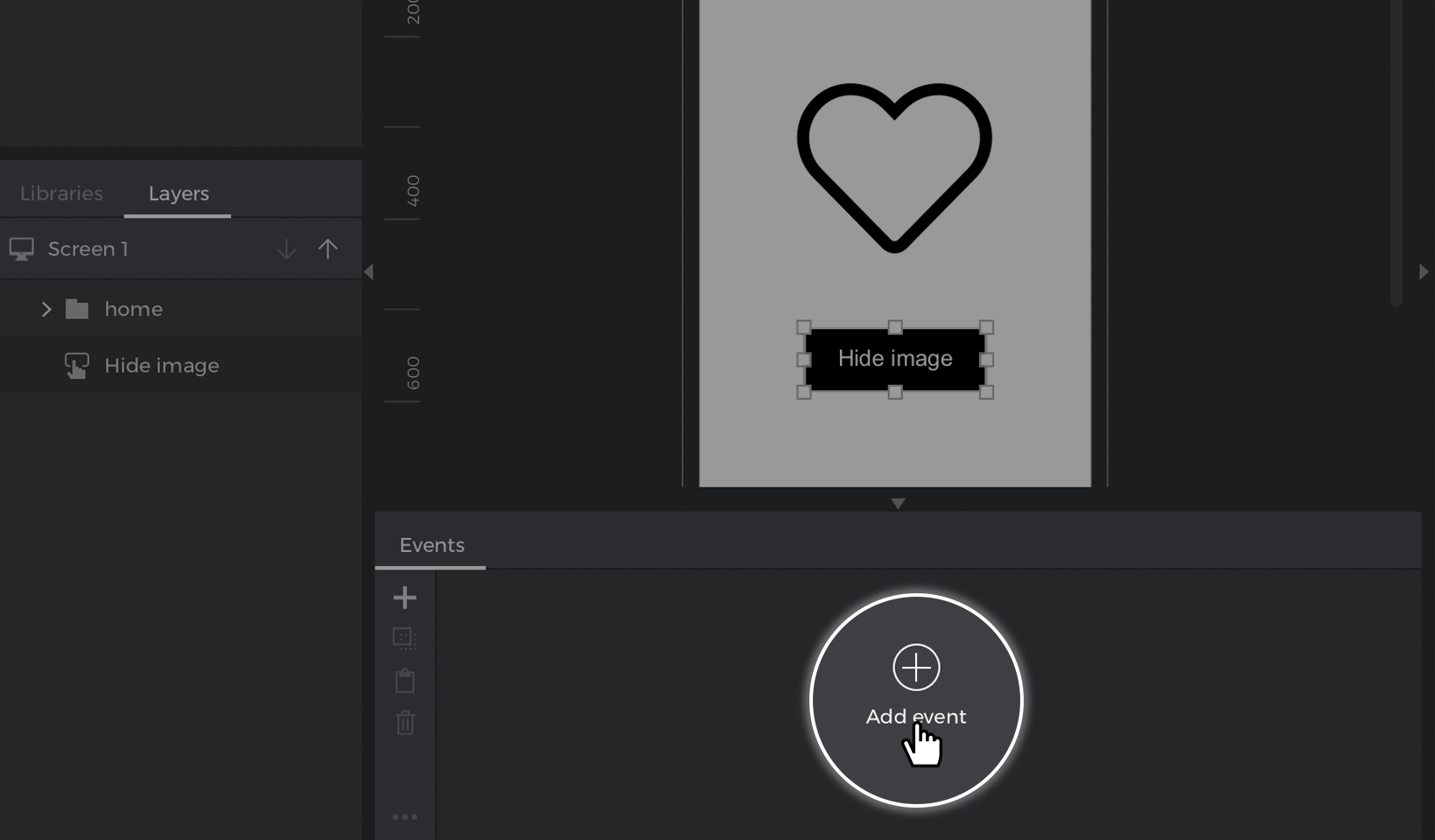Click the bottom-right resize handle of Hide image
This screenshot has height=840, width=1435.
(x=986, y=392)
